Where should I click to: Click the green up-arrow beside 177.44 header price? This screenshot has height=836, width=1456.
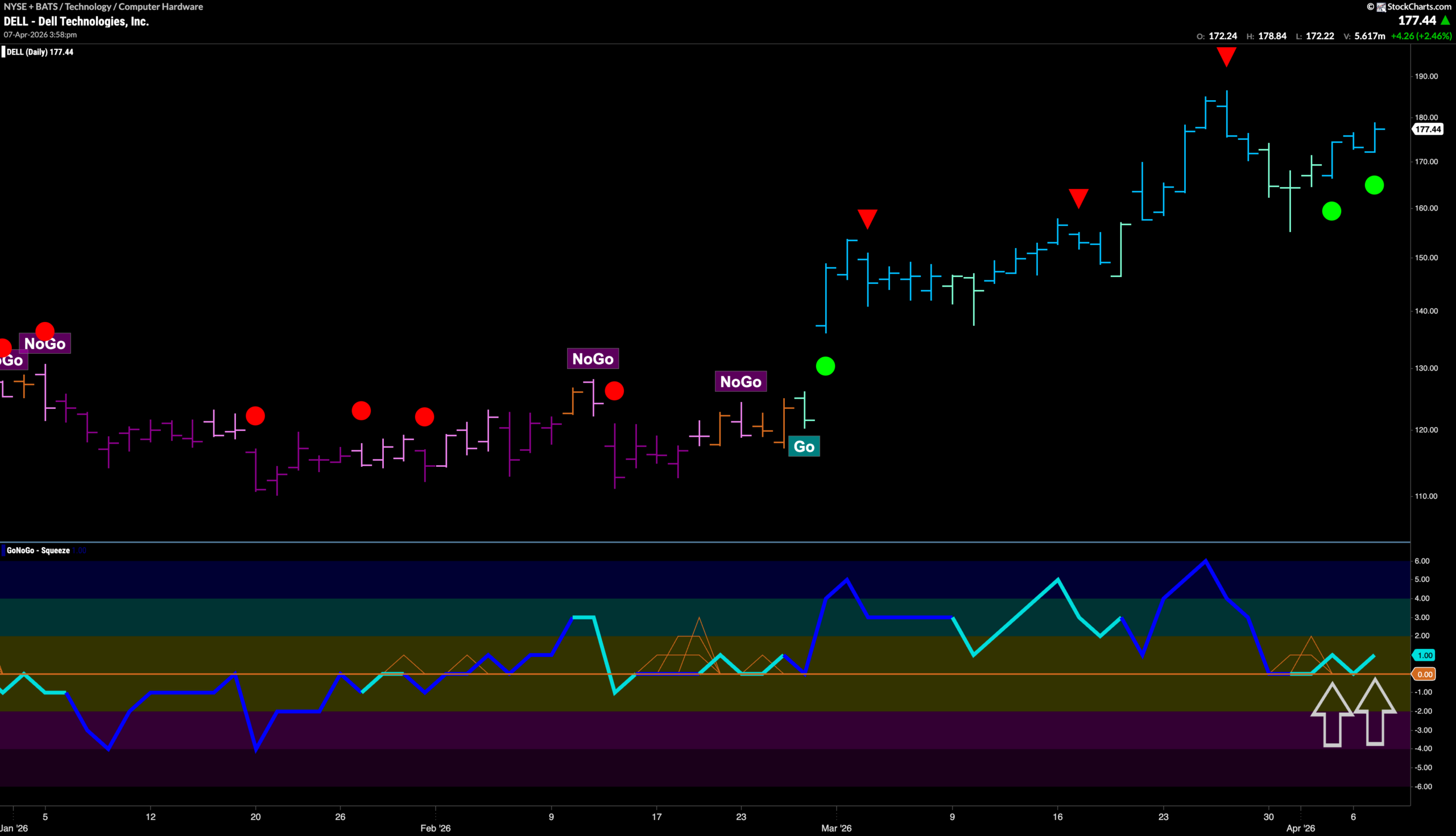click(1446, 20)
